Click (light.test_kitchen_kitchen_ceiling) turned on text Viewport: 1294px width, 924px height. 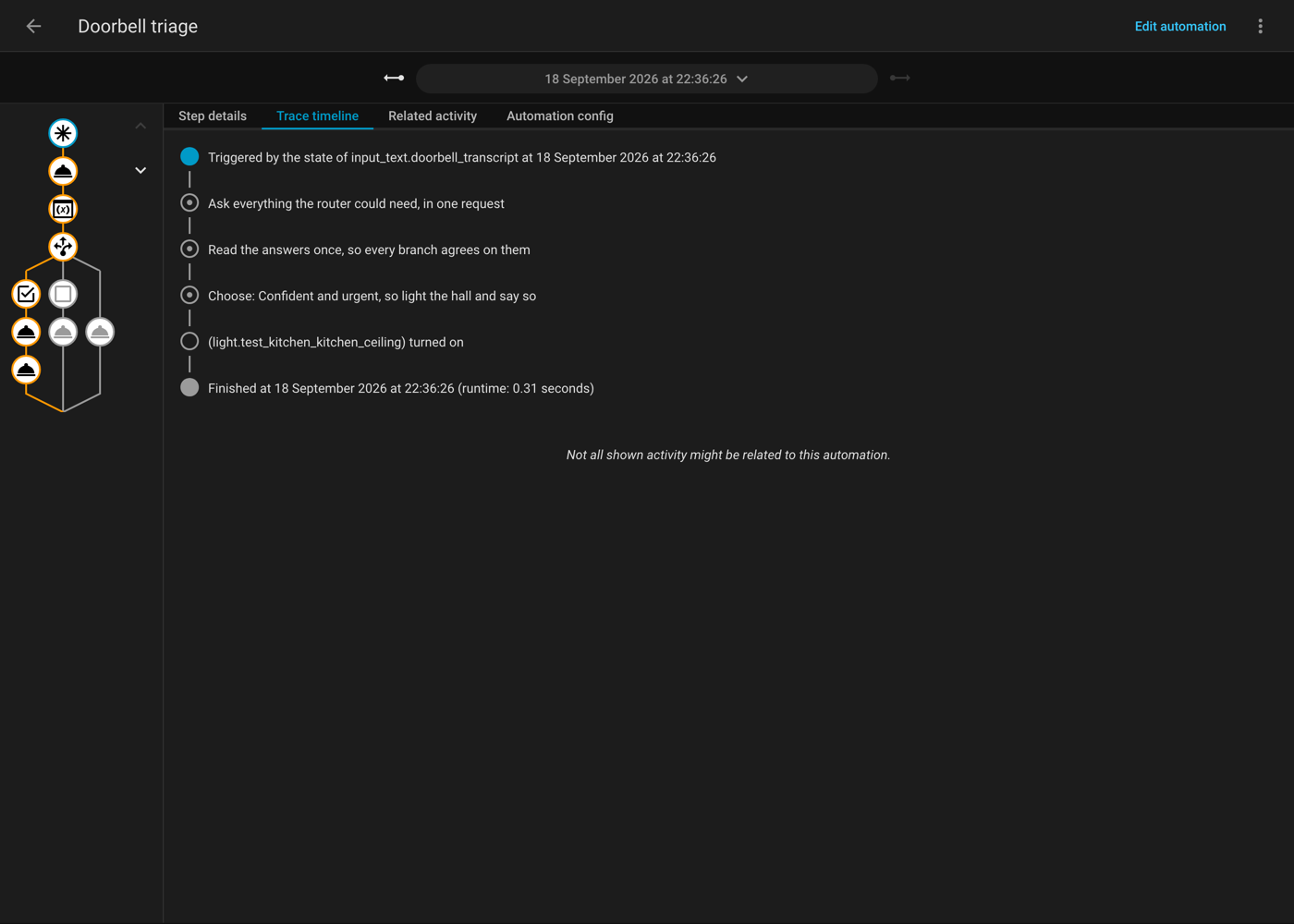point(336,343)
